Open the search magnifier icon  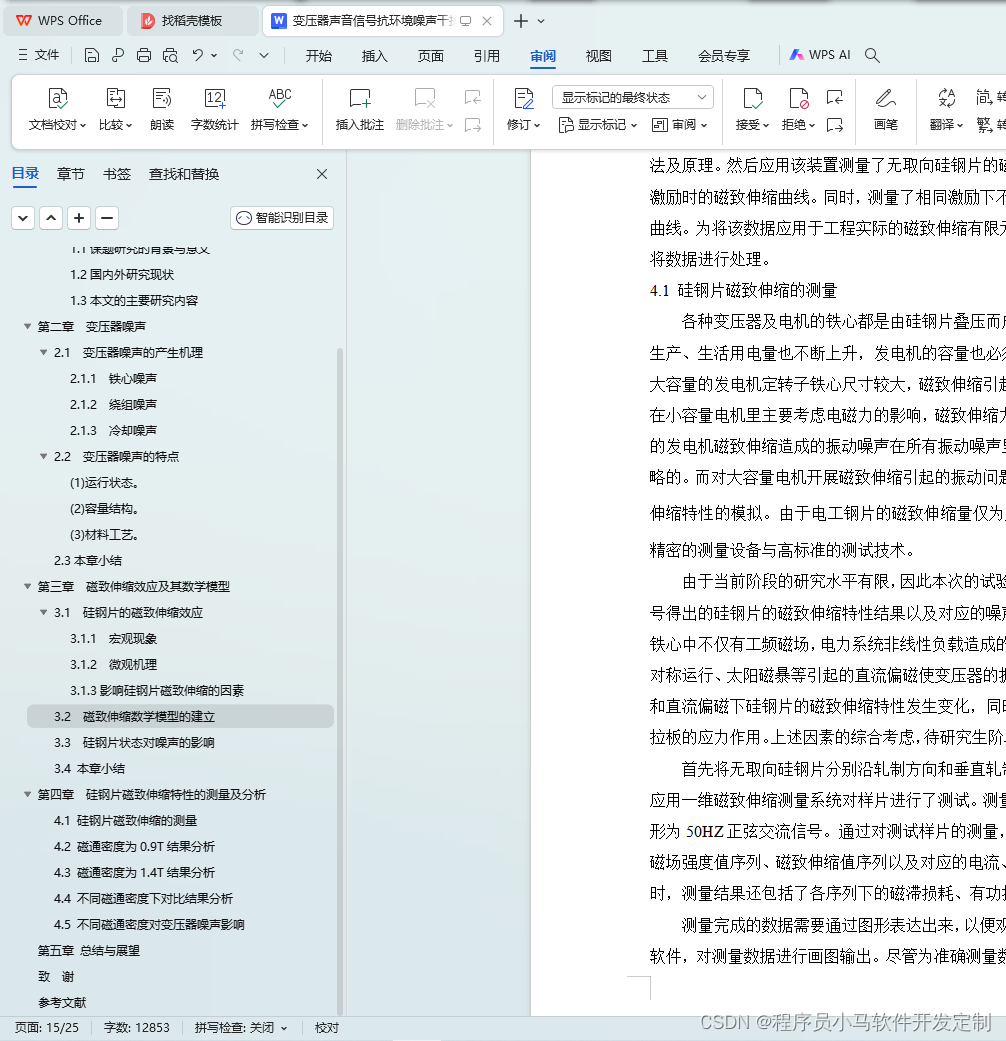(x=873, y=56)
